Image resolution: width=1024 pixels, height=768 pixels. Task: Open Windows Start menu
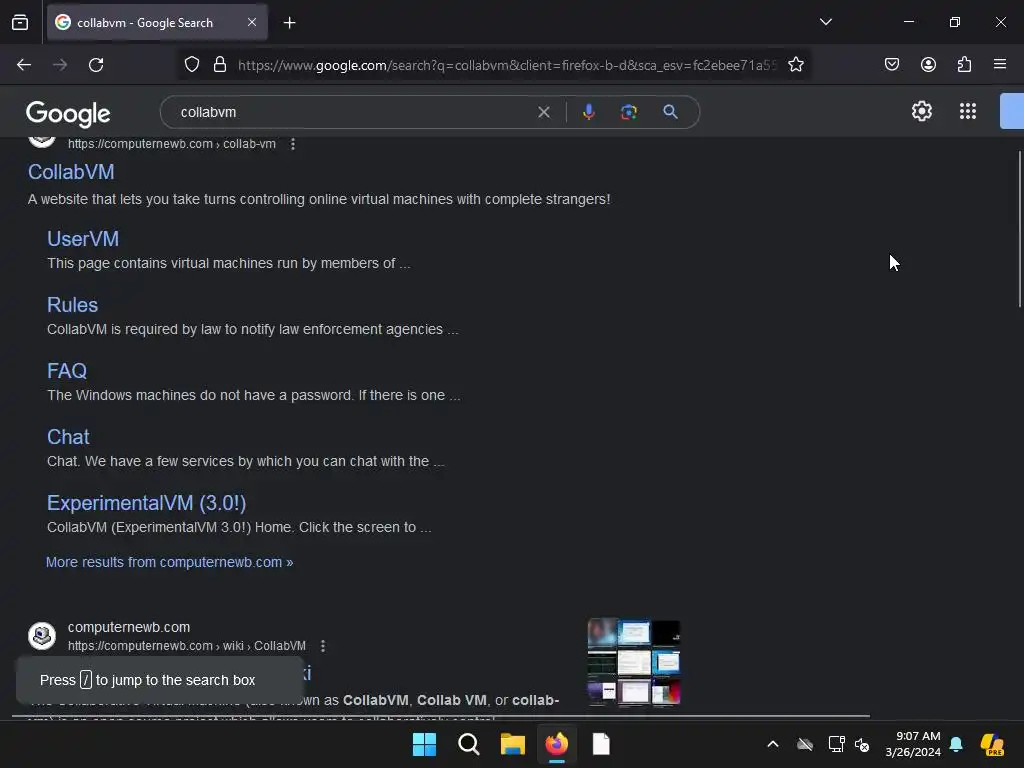(x=424, y=744)
